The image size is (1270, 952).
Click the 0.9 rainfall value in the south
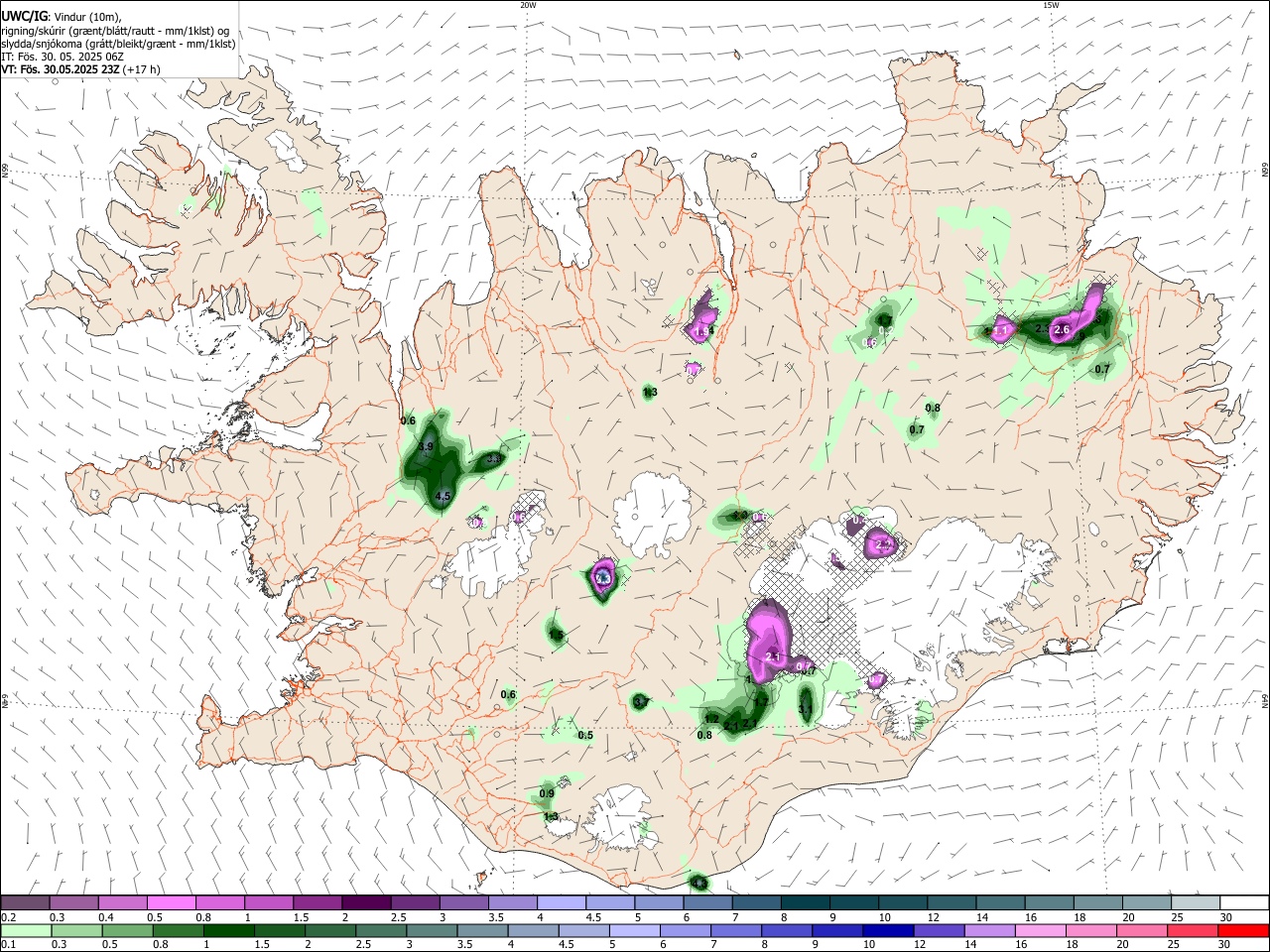point(547,793)
